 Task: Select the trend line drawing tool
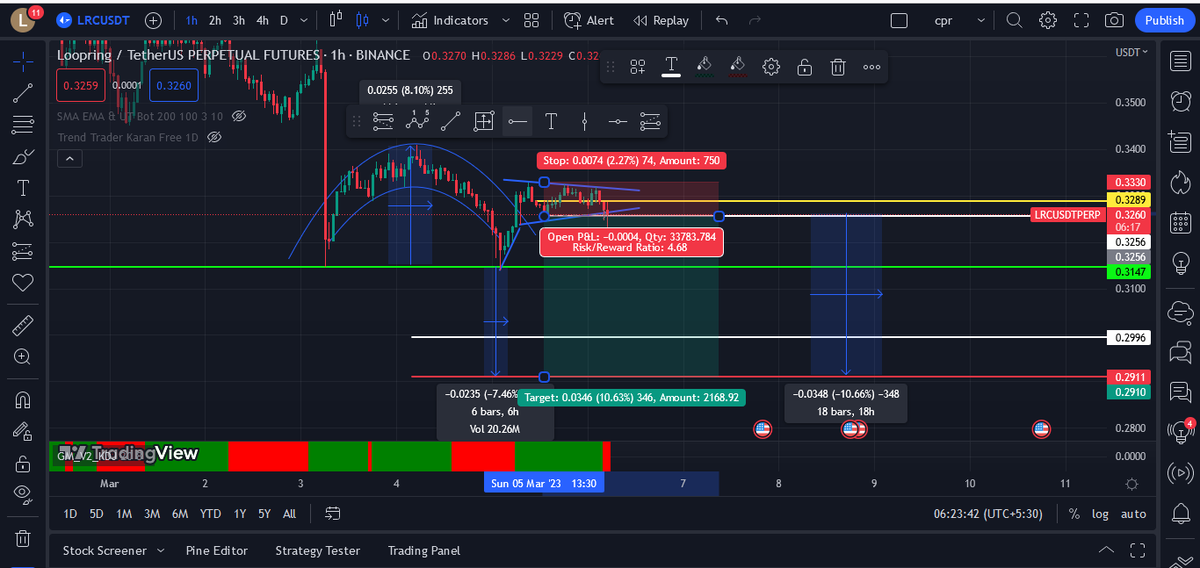(x=23, y=93)
